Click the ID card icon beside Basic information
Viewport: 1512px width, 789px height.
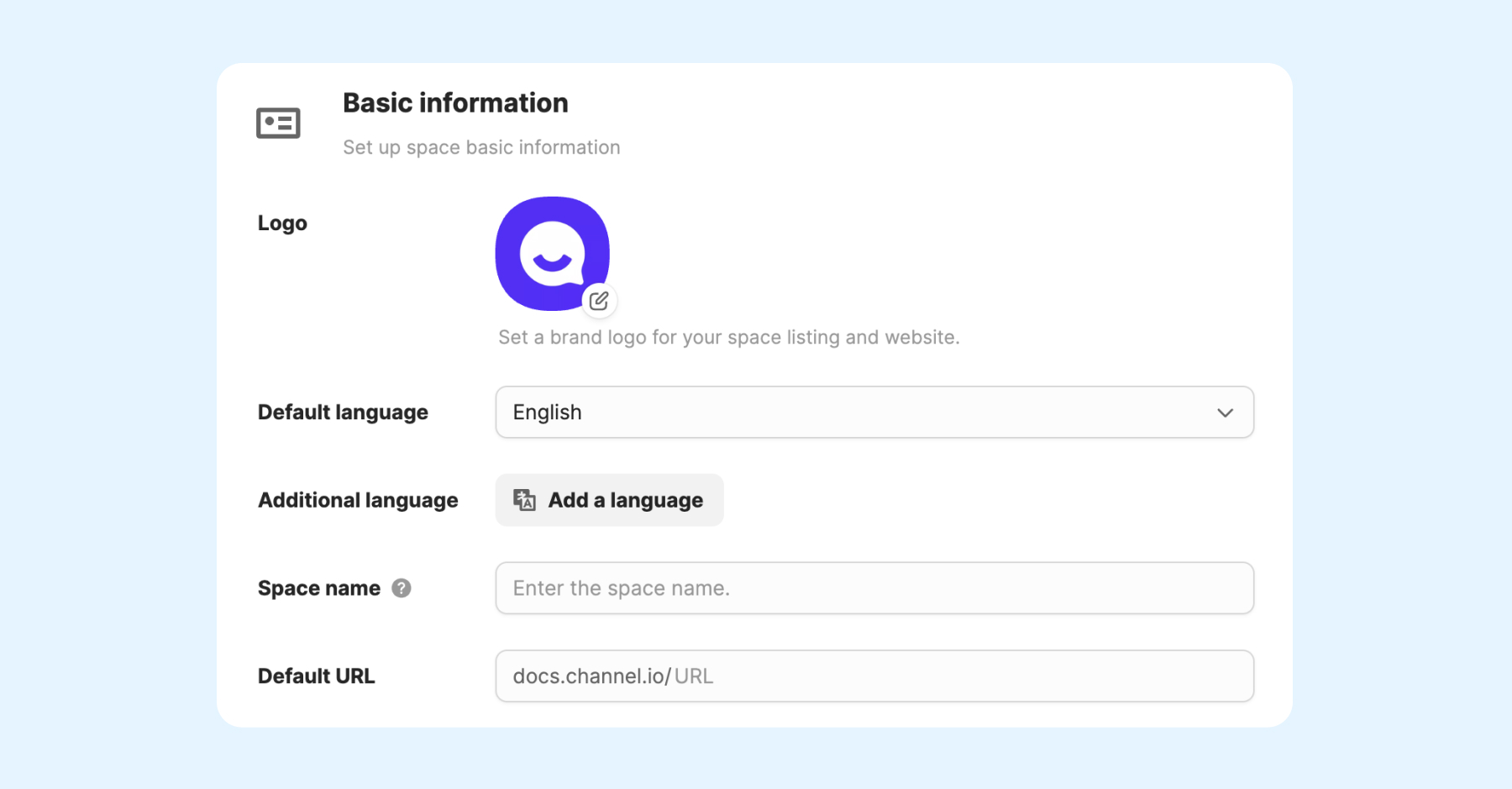click(278, 124)
